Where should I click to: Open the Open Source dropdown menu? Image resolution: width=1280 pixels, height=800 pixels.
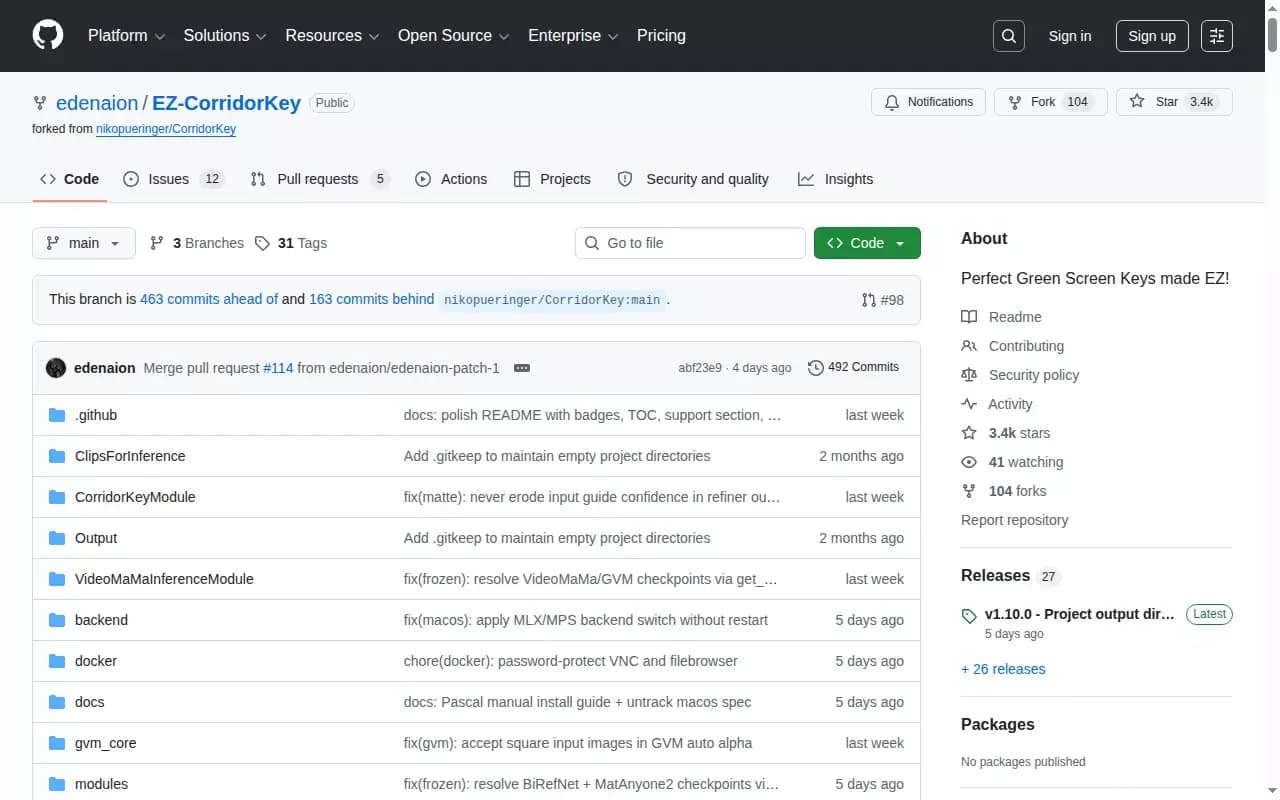454,36
